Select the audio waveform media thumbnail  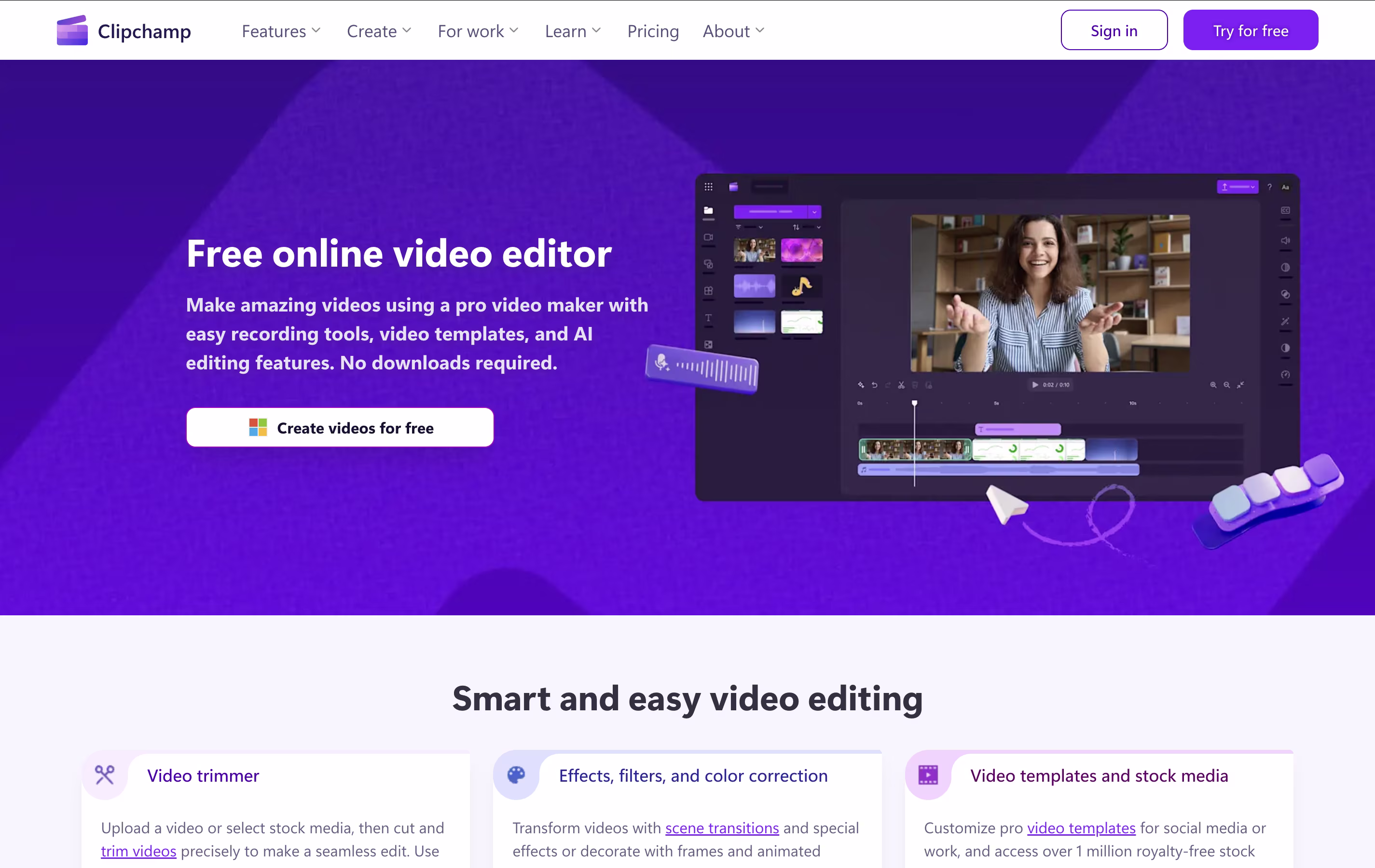[x=754, y=286]
